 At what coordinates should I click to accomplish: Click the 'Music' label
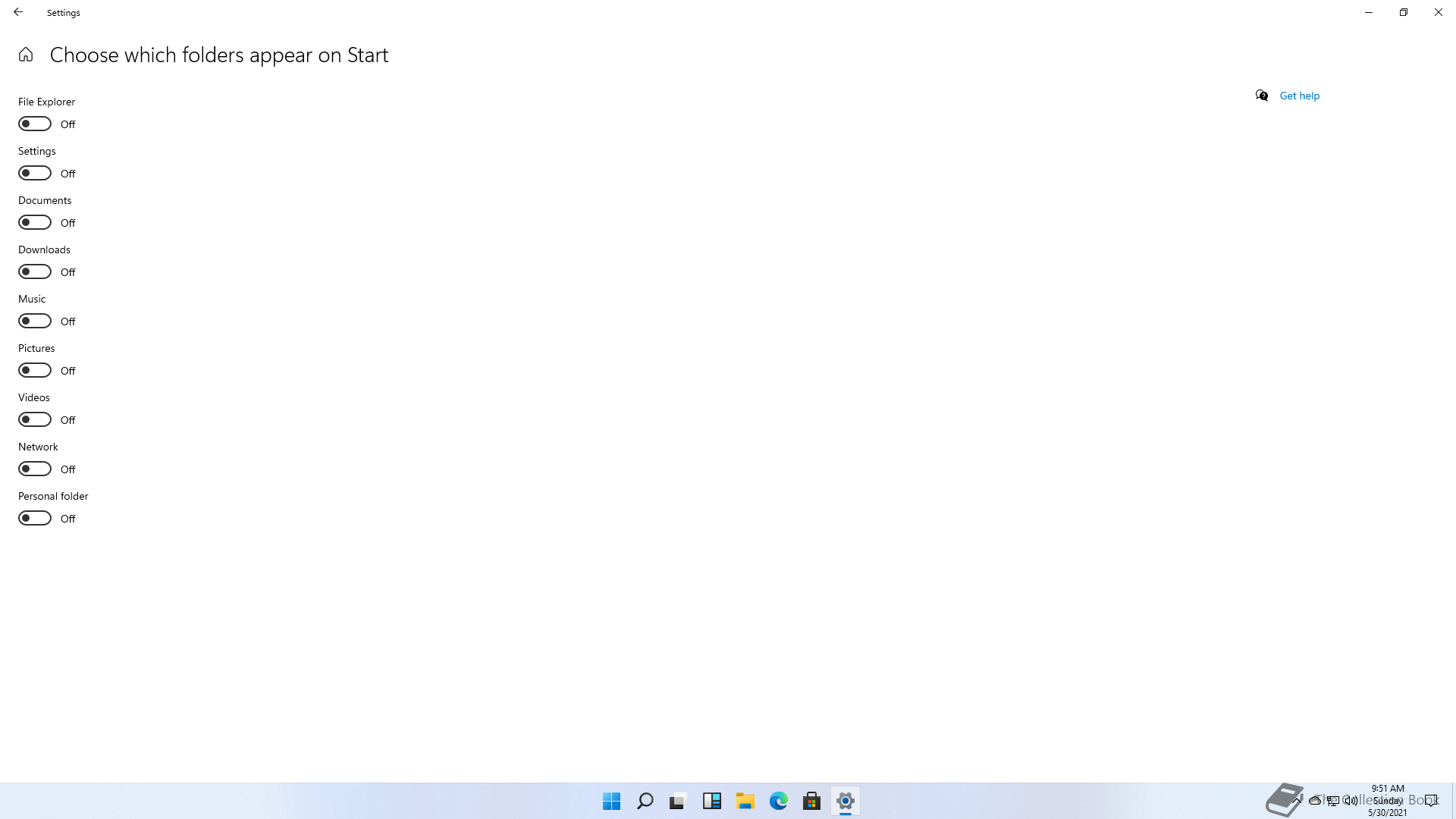point(32,299)
